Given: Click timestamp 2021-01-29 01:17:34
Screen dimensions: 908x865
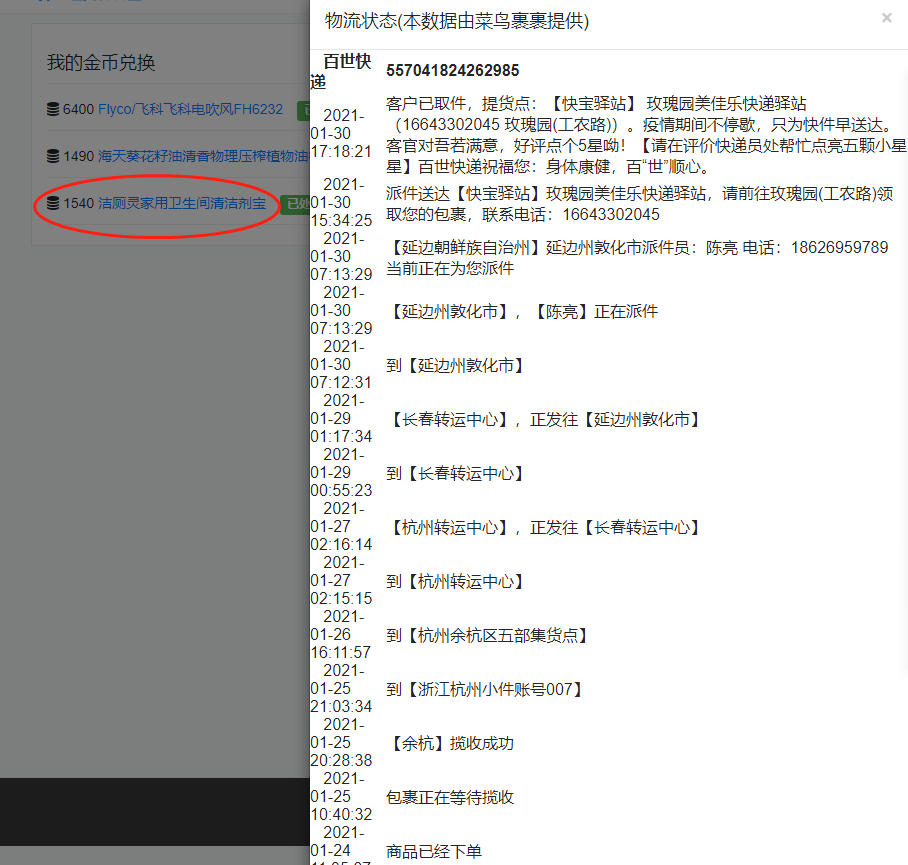Looking at the screenshot, I should 341,419.
